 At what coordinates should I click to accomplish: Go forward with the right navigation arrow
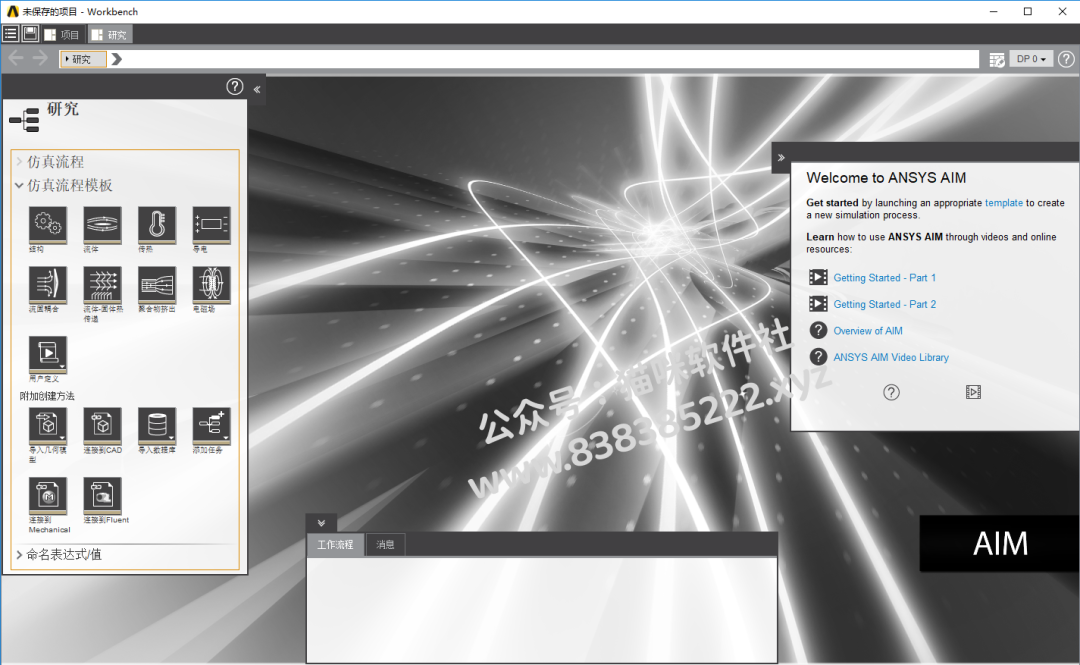[x=40, y=59]
